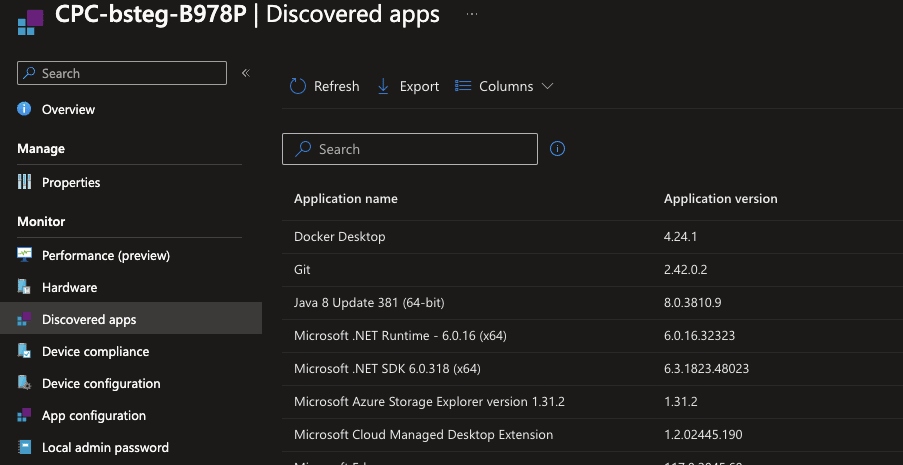Click the Device configuration icon

click(24, 383)
